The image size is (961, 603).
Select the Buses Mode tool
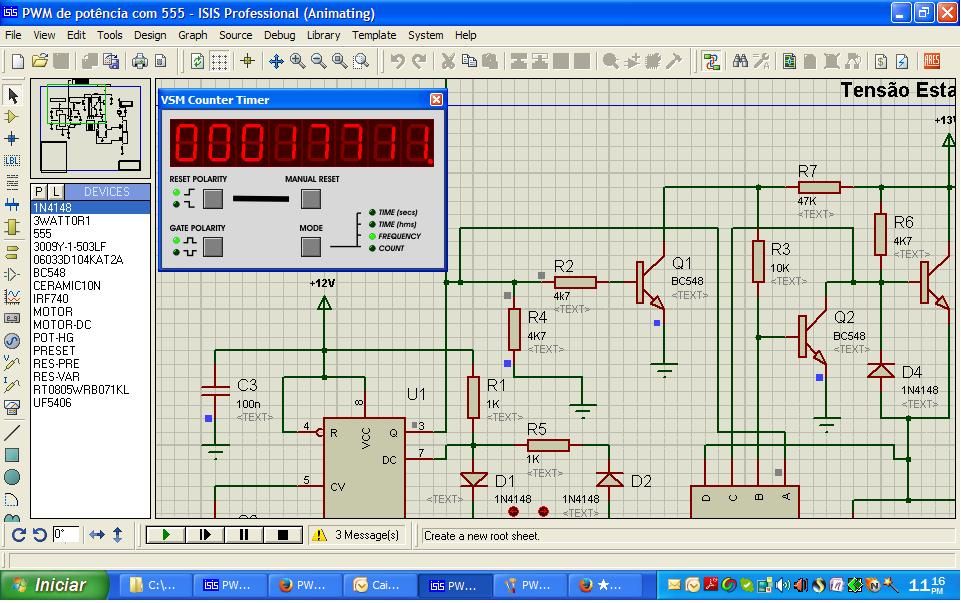coord(12,205)
